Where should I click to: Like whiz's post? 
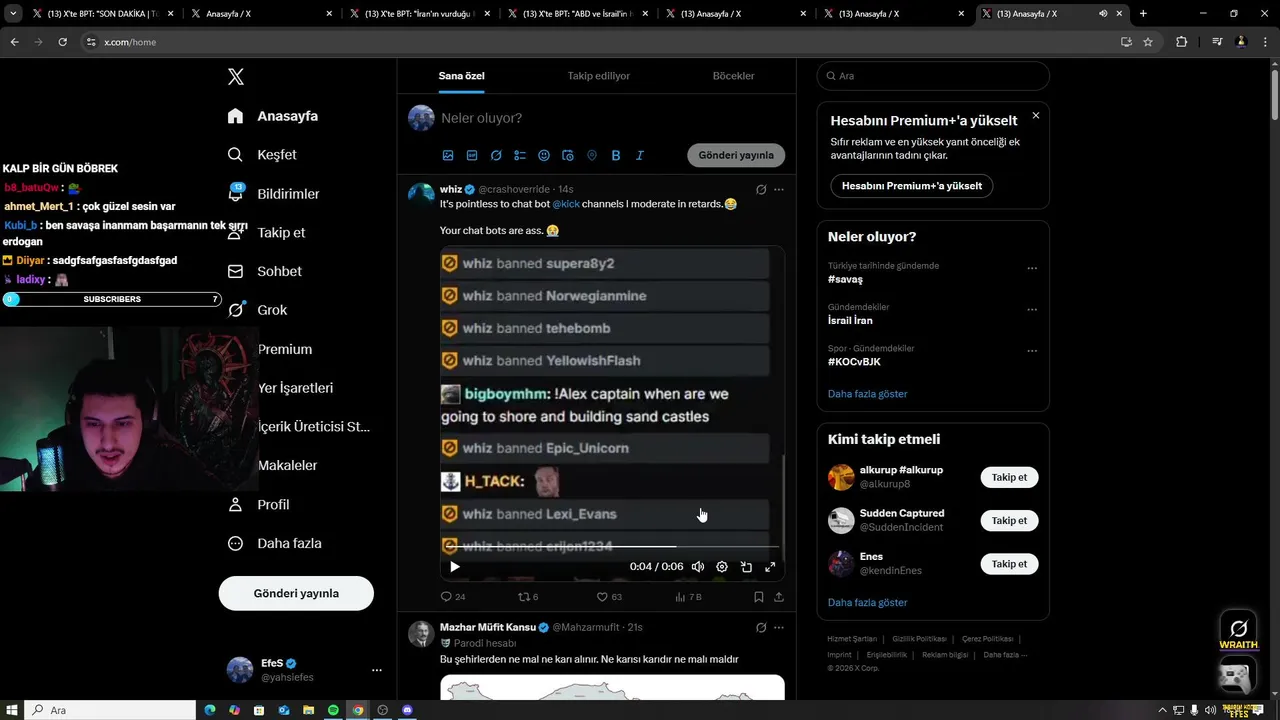pyautogui.click(x=609, y=597)
